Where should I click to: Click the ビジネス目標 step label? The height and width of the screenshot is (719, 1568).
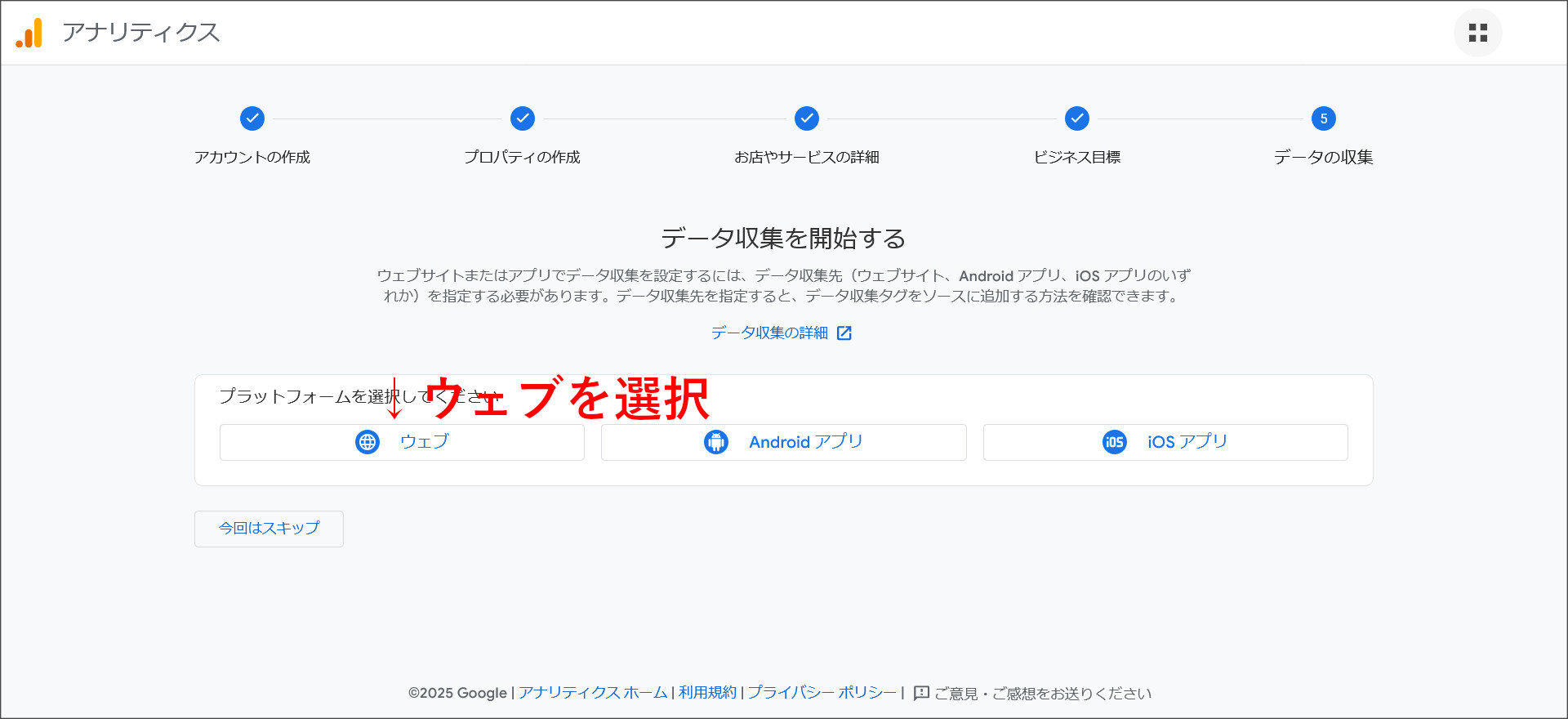coord(1077,157)
